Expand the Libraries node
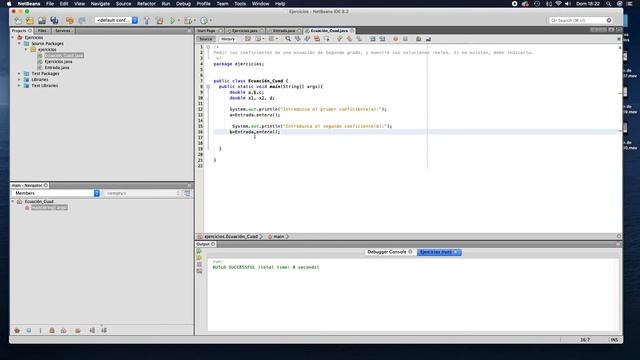The width and height of the screenshot is (640, 360). pos(19,80)
